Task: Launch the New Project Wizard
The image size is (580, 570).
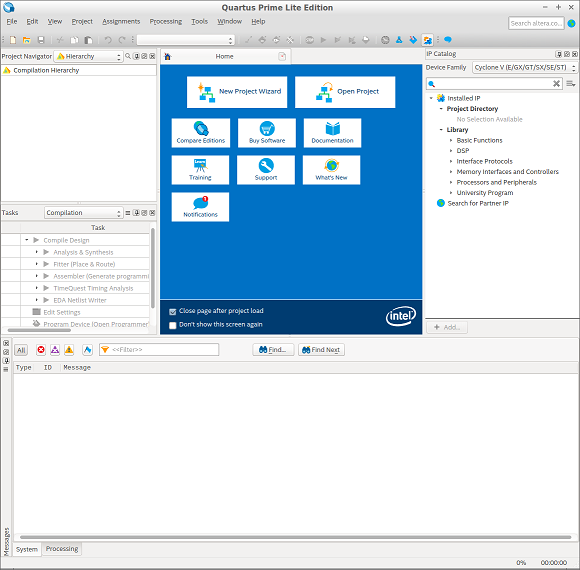Action: pos(237,92)
